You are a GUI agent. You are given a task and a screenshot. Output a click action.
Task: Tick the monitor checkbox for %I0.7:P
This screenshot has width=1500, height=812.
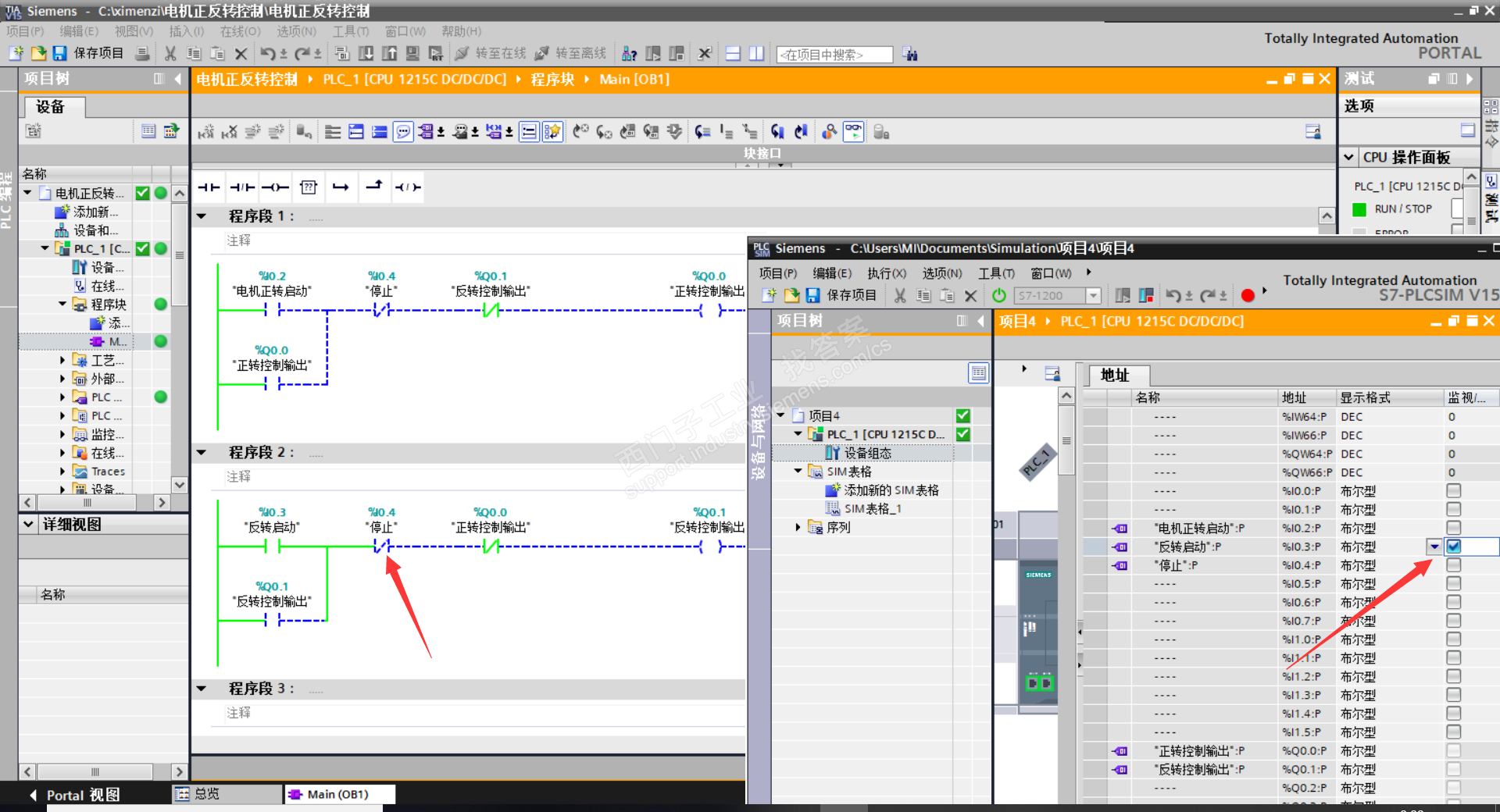coord(1453,621)
